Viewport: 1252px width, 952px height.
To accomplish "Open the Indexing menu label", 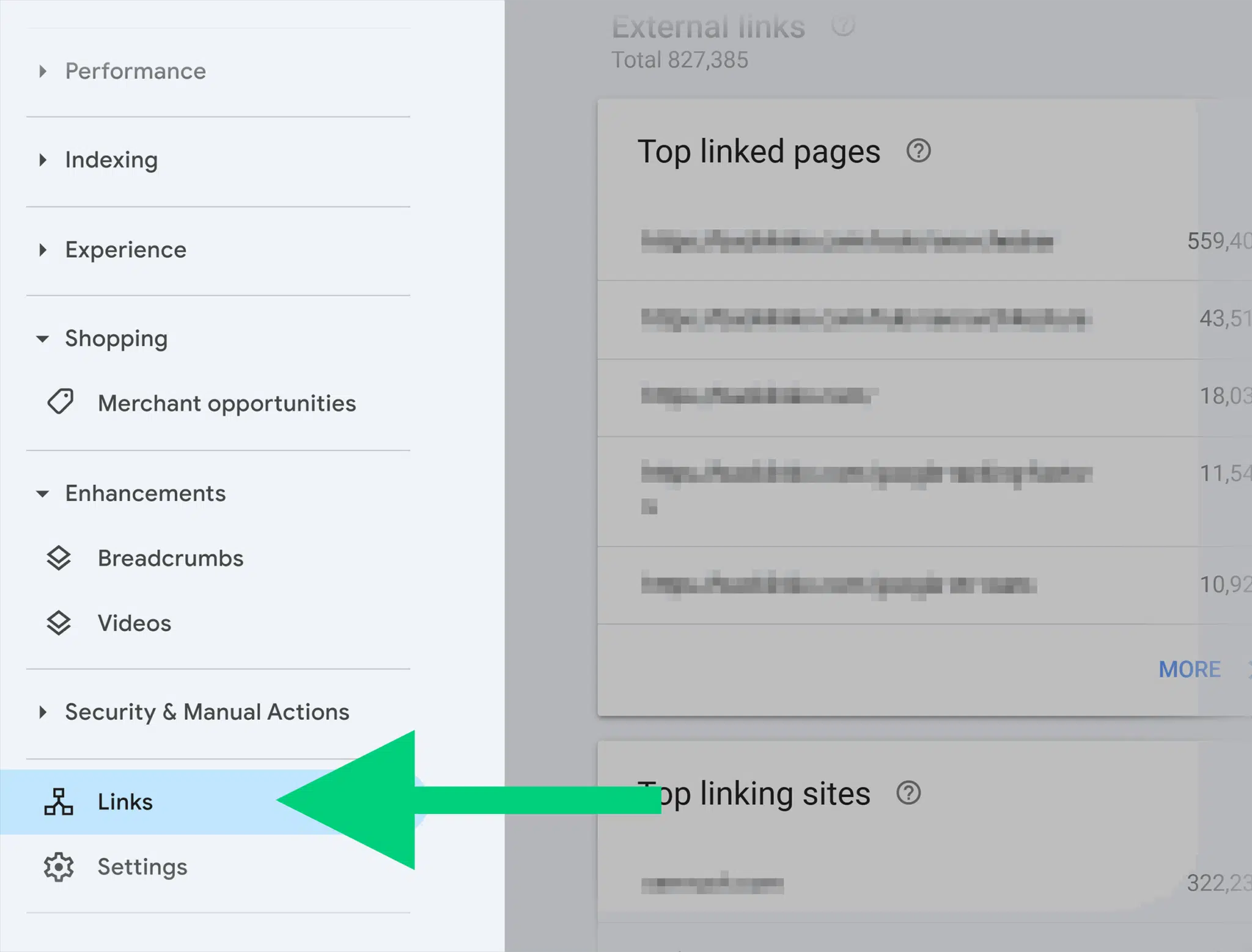I will coord(111,160).
